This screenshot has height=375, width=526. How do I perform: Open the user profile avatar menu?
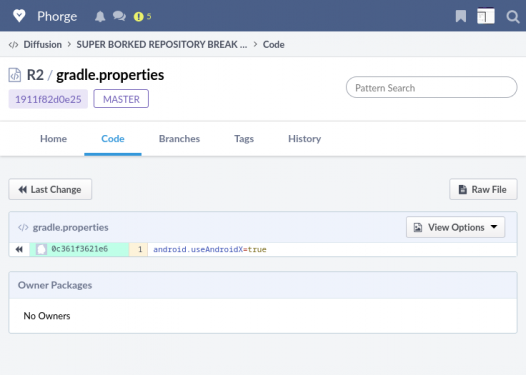click(485, 16)
